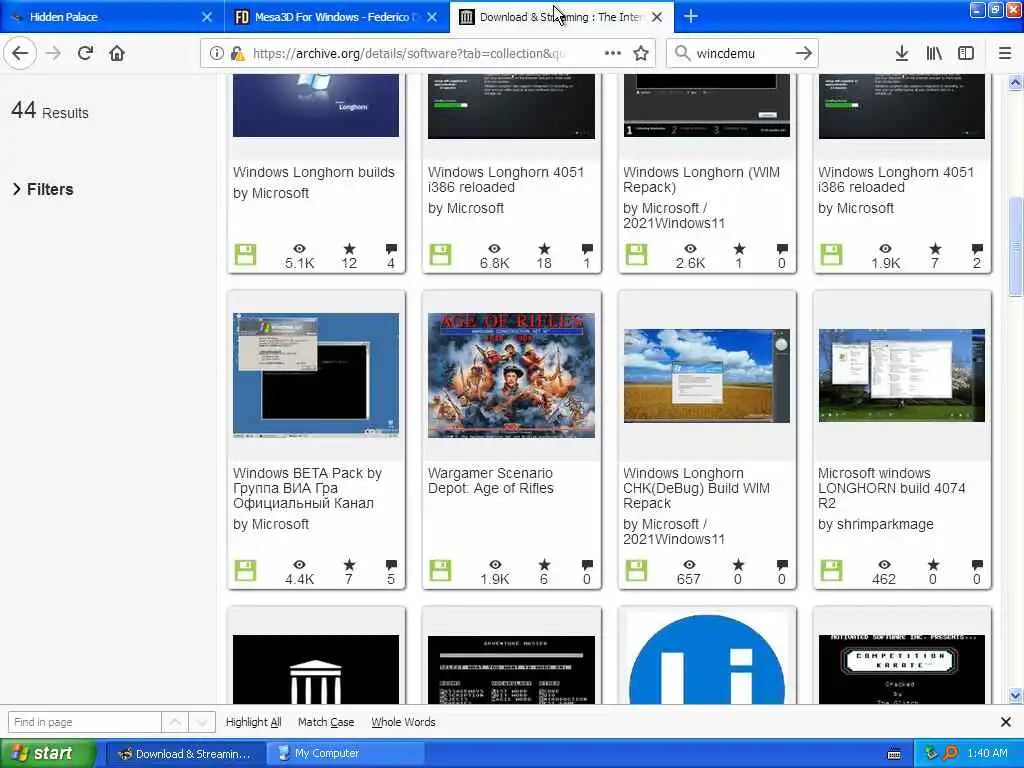Open Windows Longhorn CHK(DeBug) Build title

696,488
